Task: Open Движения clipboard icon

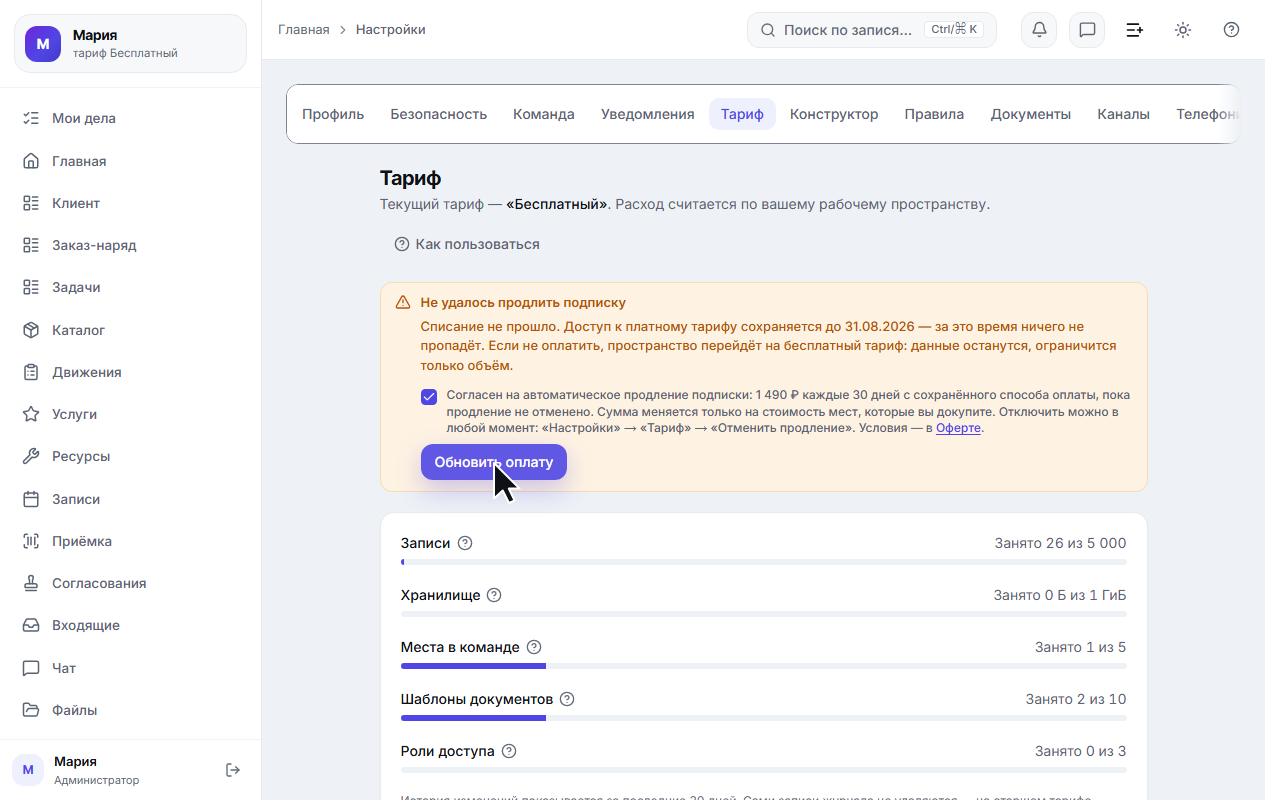Action: (x=31, y=372)
